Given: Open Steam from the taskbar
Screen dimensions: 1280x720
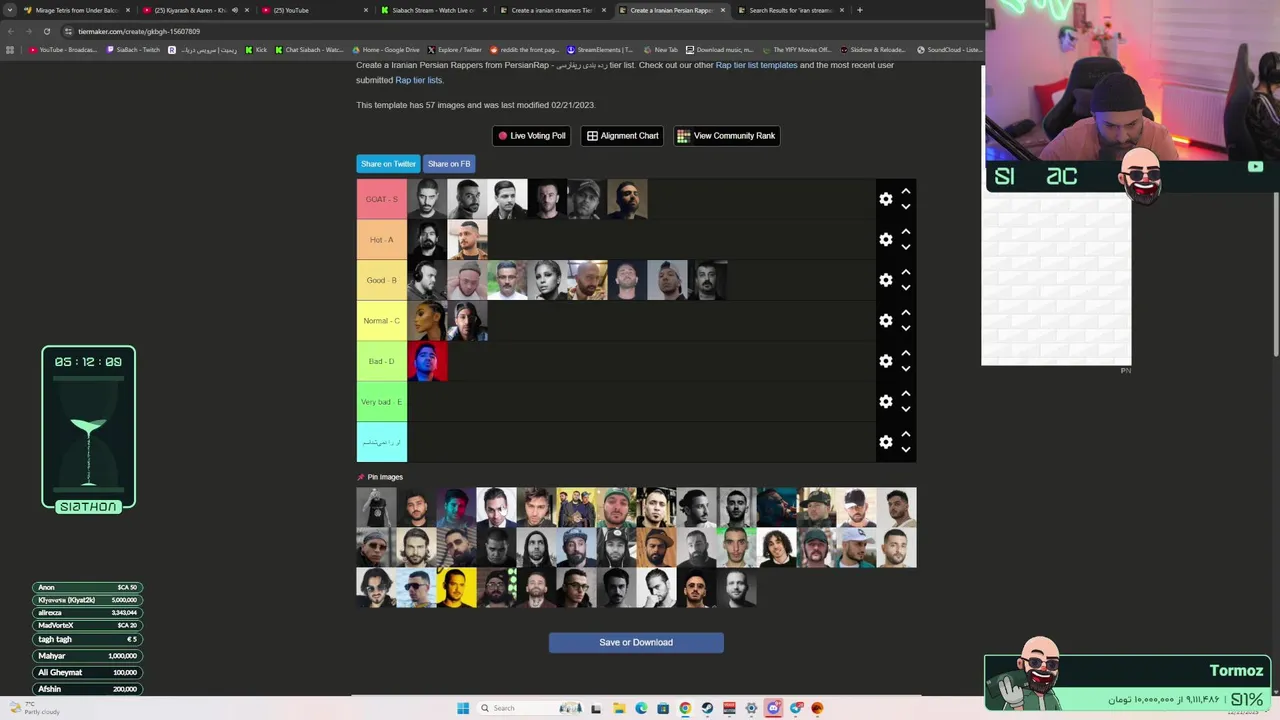Looking at the screenshot, I should (x=707, y=708).
